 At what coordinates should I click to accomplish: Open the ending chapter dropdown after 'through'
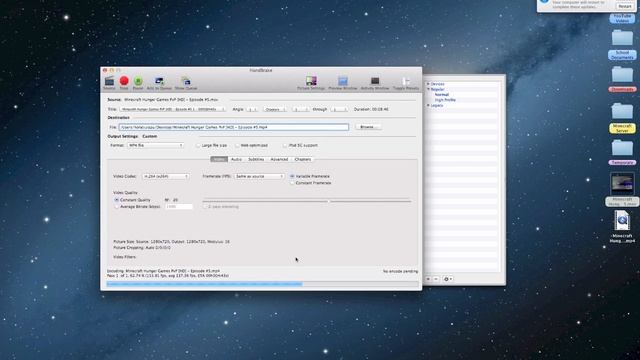(339, 109)
